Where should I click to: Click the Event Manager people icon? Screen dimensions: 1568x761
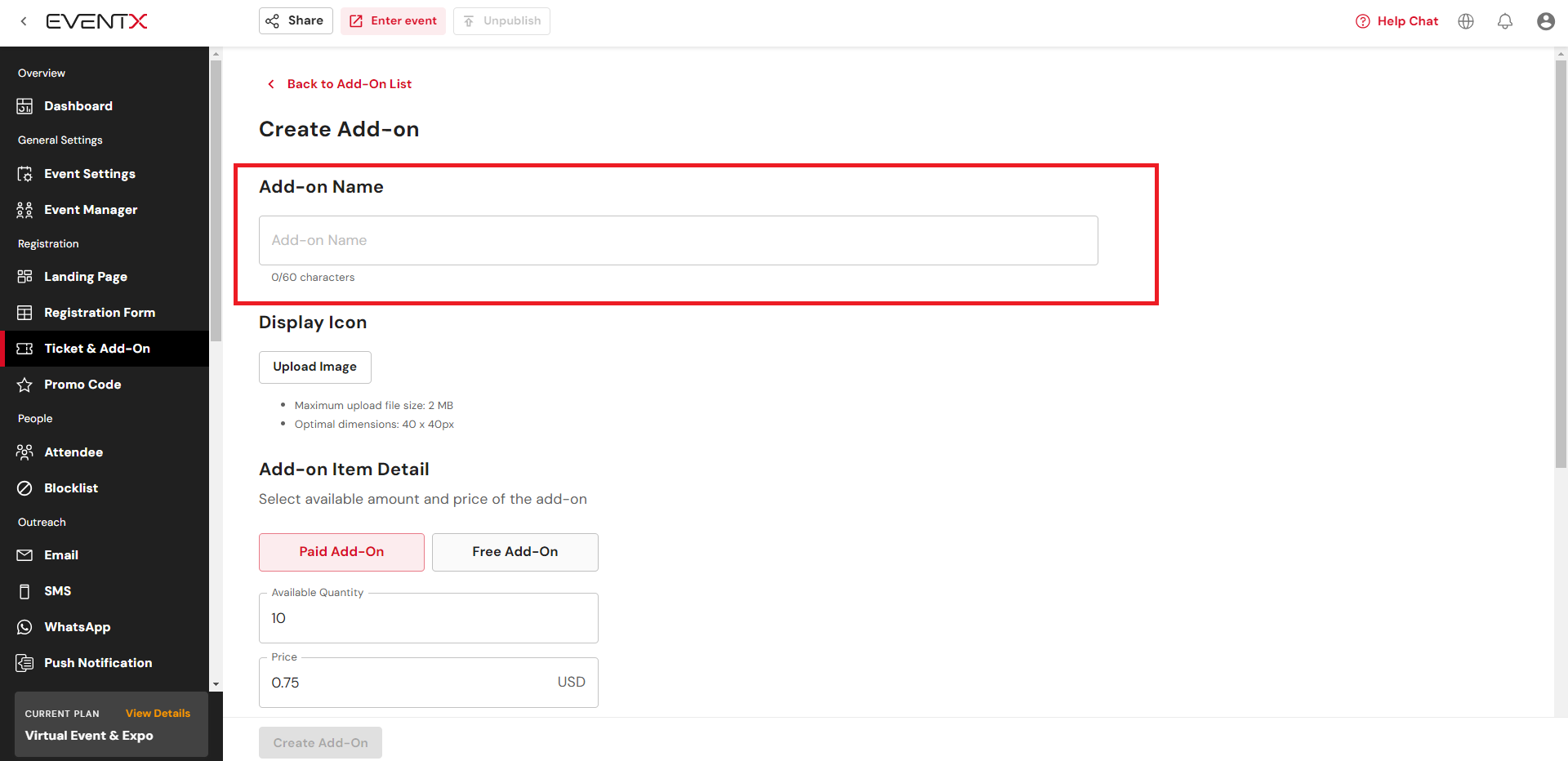point(24,210)
